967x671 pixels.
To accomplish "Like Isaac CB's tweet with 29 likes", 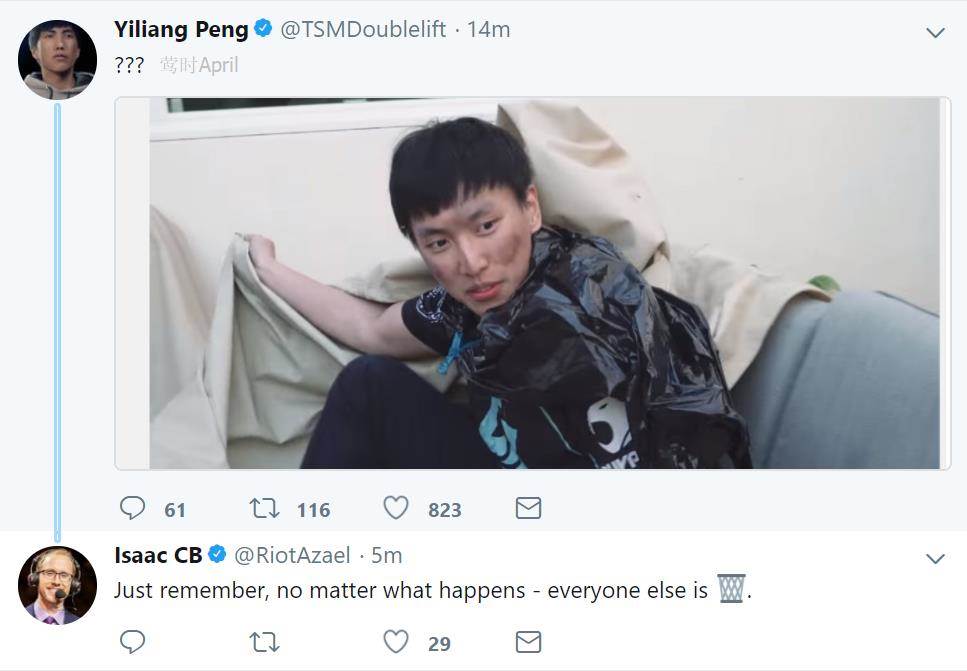I will [396, 642].
